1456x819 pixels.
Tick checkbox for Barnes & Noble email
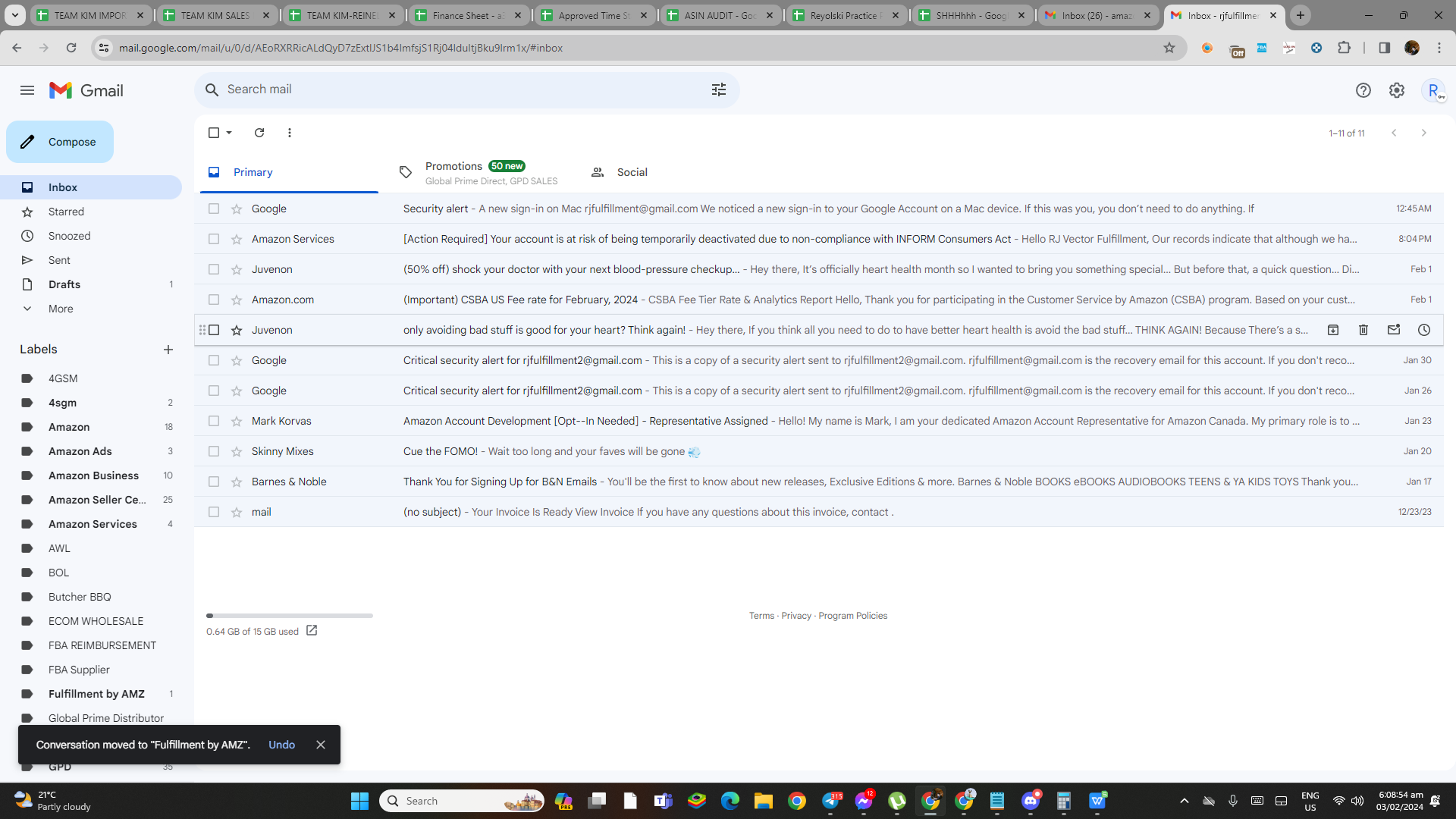click(214, 482)
